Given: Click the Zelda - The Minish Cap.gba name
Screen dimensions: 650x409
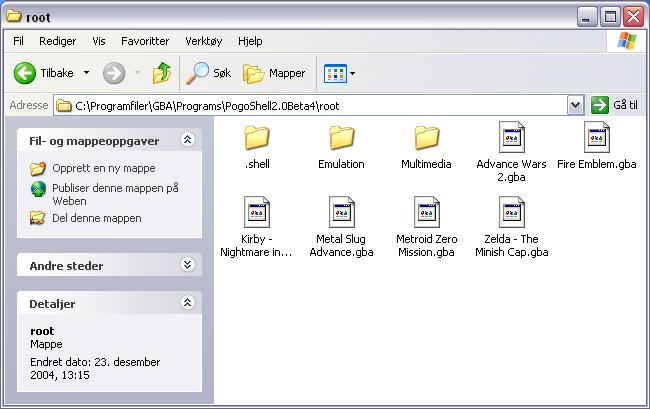Looking at the screenshot, I should (x=512, y=245).
